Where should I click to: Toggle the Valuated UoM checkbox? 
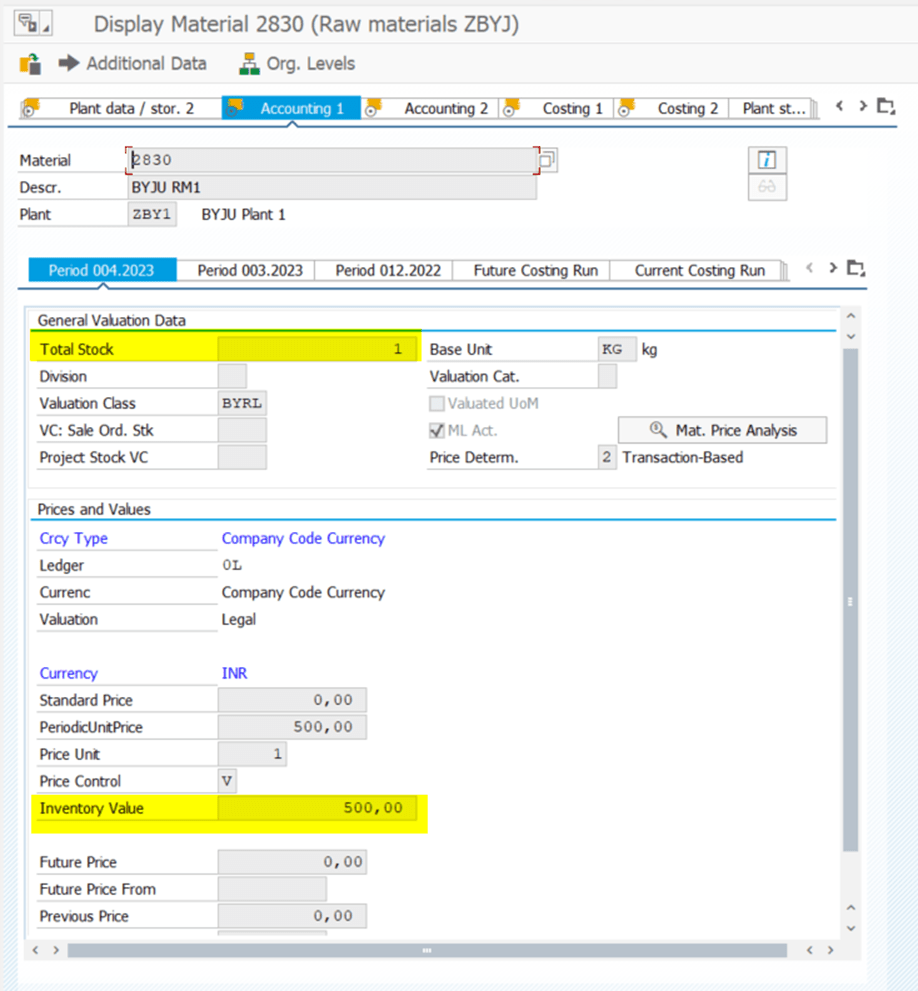437,404
